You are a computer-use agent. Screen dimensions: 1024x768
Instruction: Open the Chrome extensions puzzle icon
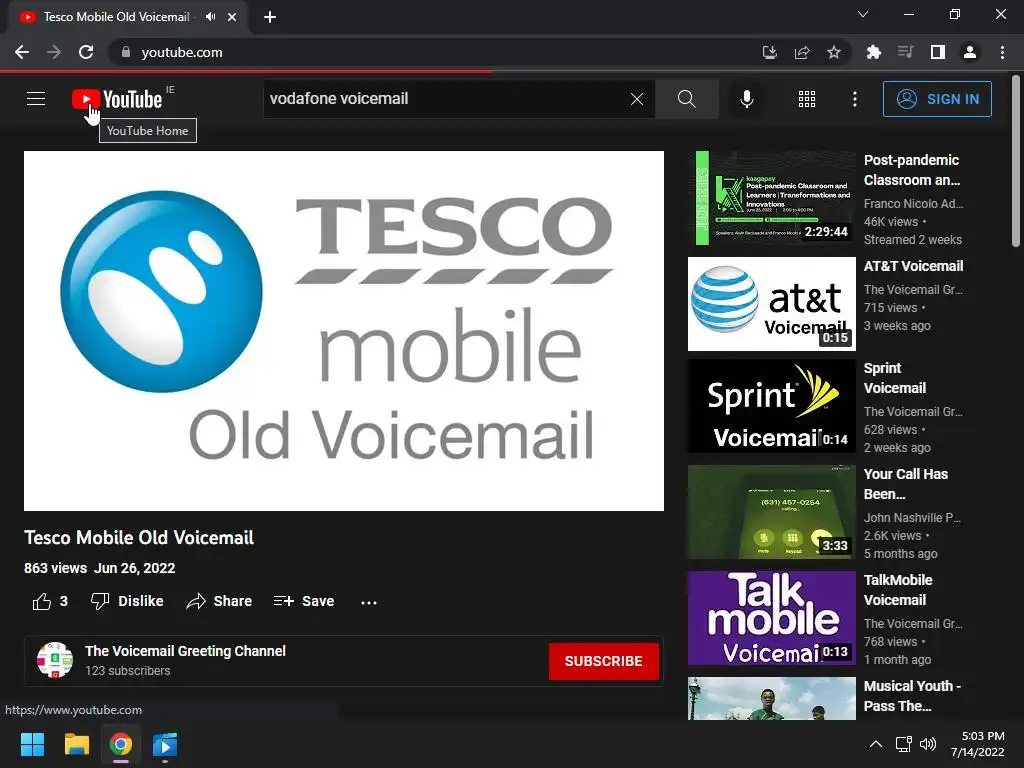(873, 52)
